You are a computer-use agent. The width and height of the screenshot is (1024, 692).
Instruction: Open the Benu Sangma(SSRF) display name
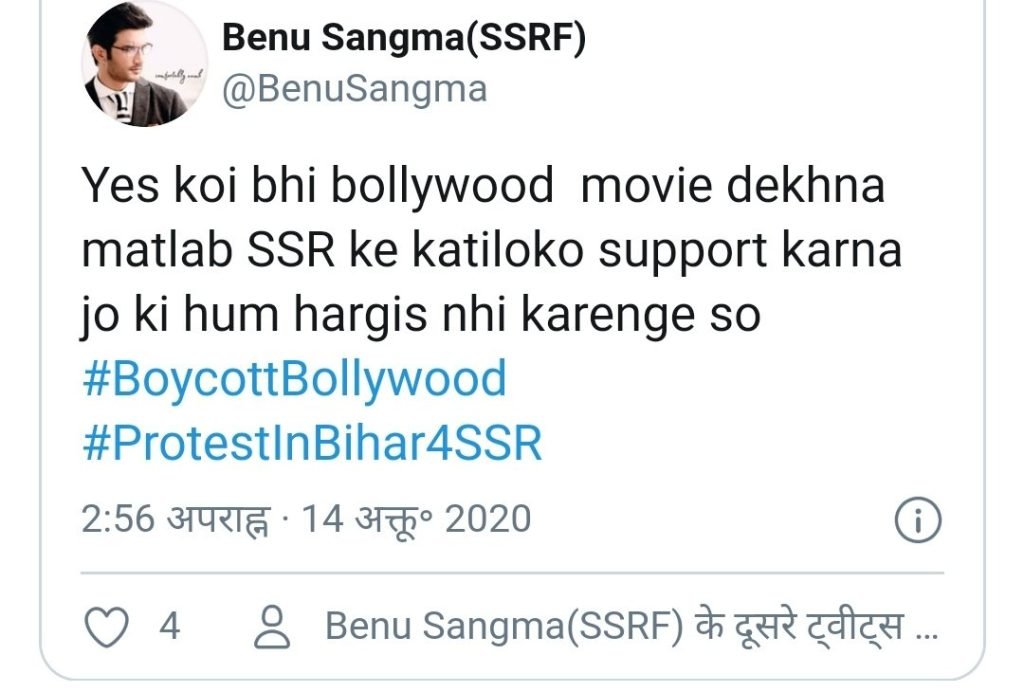(x=403, y=39)
